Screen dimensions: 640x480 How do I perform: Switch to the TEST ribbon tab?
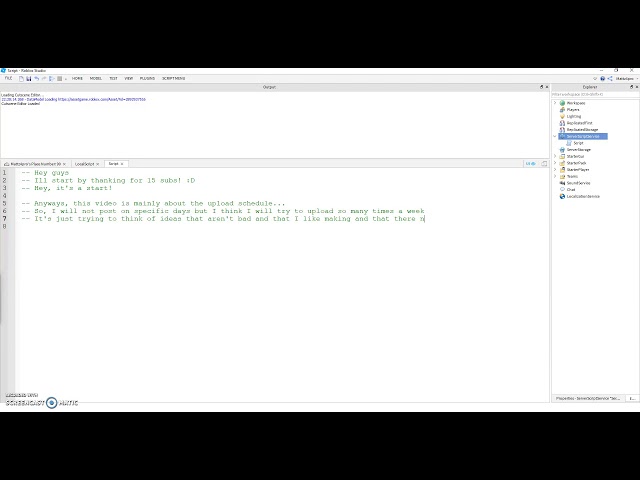point(113,78)
